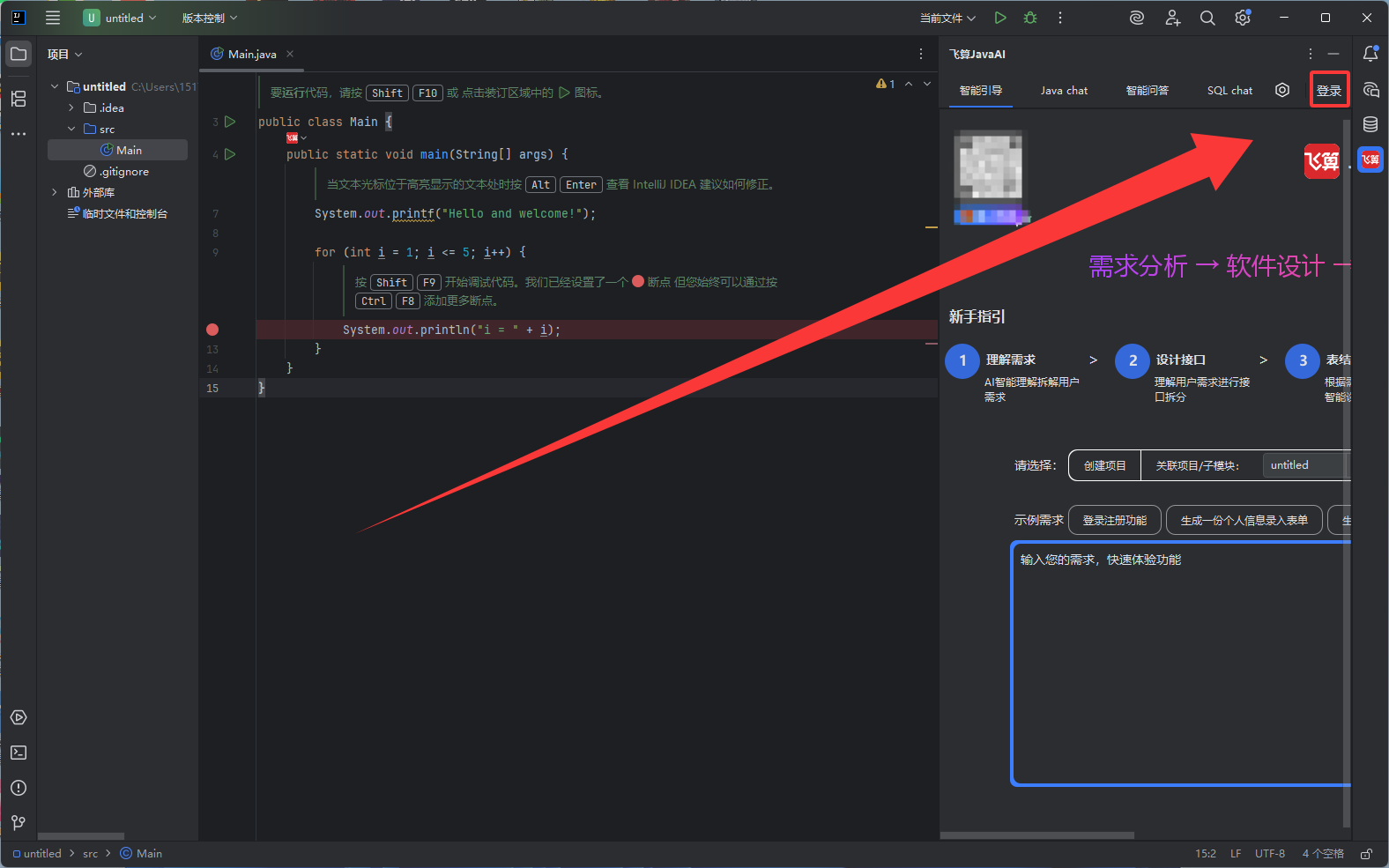Go to the previous highlighted error with the up chevron

tap(909, 84)
